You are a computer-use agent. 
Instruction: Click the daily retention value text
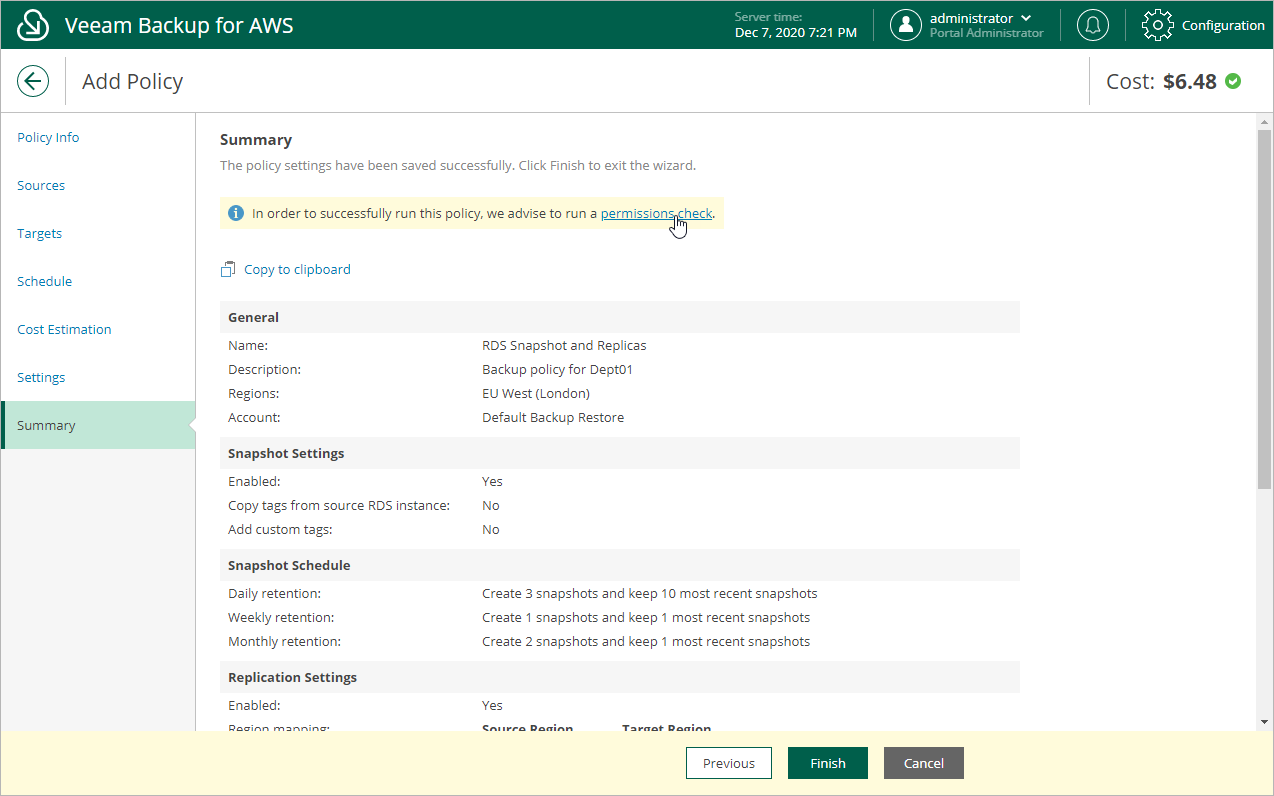click(x=649, y=593)
